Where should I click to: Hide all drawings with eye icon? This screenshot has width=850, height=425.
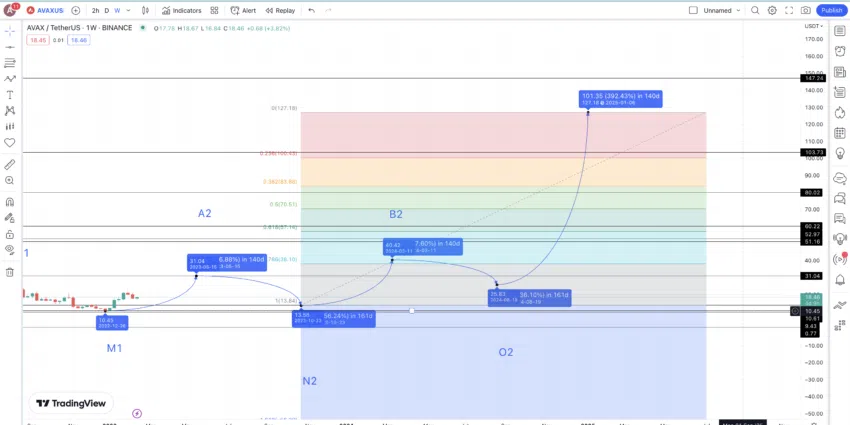tap(10, 249)
